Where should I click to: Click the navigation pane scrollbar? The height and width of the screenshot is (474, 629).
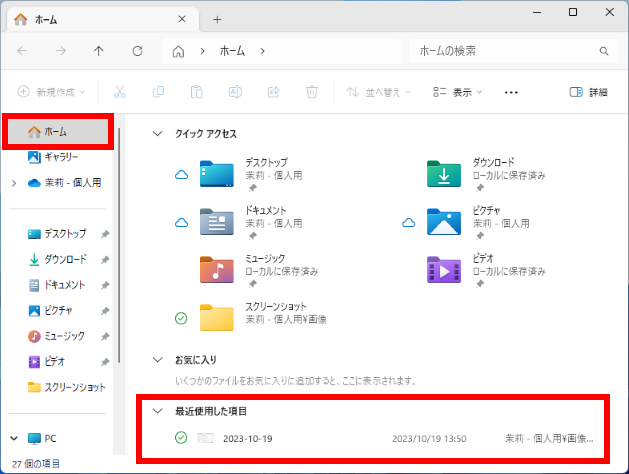click(x=119, y=245)
